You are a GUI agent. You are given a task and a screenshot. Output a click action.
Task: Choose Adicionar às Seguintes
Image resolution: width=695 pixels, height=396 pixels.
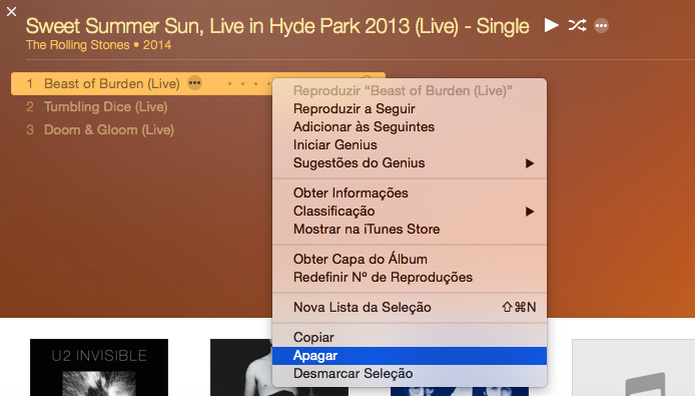point(409,127)
